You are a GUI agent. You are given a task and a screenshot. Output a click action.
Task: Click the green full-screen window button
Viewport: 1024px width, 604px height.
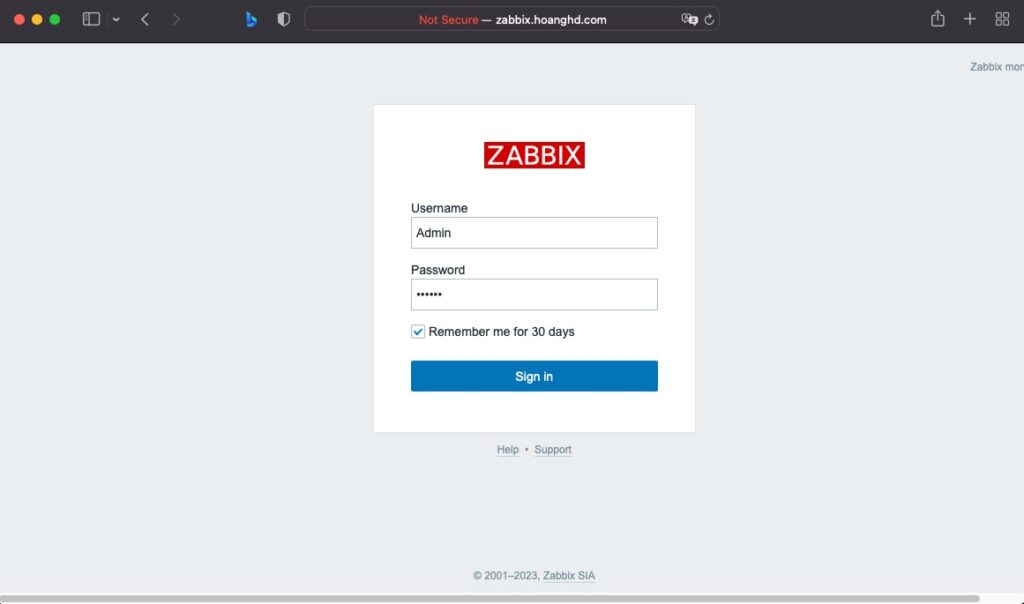pyautogui.click(x=55, y=20)
